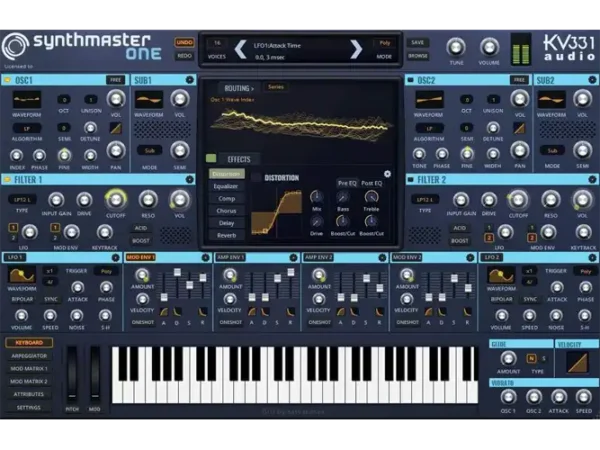600x450 pixels.
Task: Select the Post EQ button
Action: [372, 183]
